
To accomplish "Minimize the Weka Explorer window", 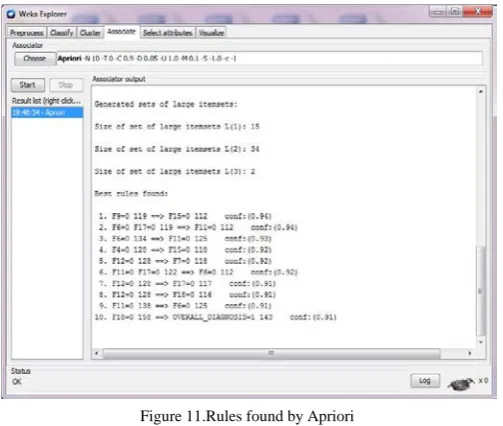I will tap(438, 12).
